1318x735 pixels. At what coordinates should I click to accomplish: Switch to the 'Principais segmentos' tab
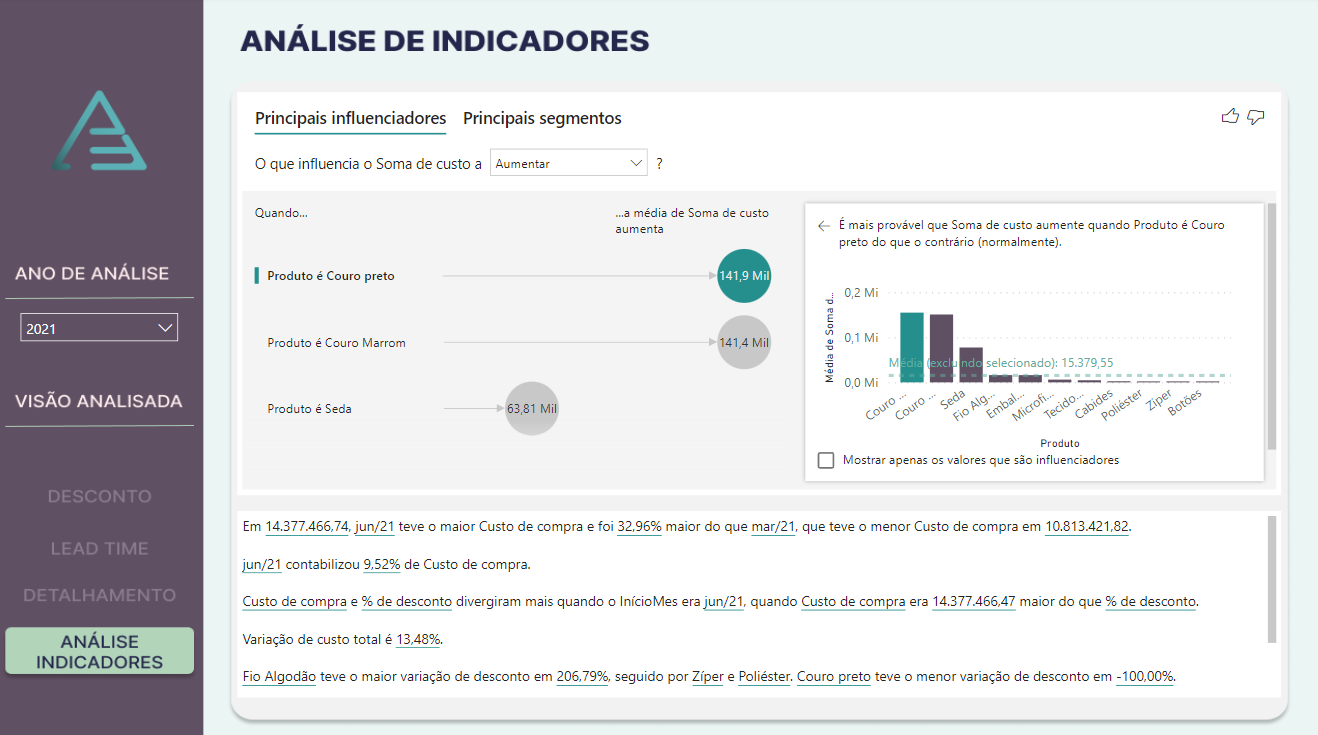(x=542, y=118)
